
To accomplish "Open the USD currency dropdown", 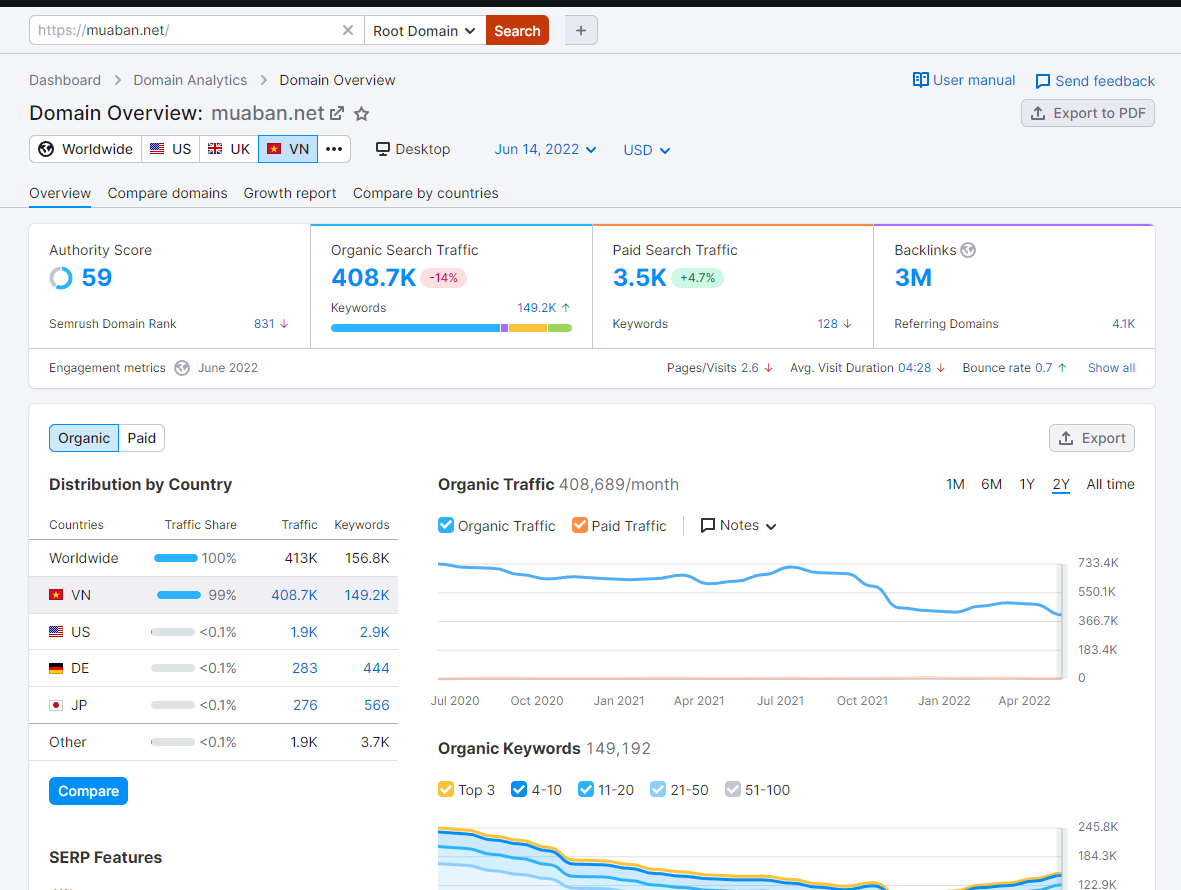I will (x=646, y=150).
